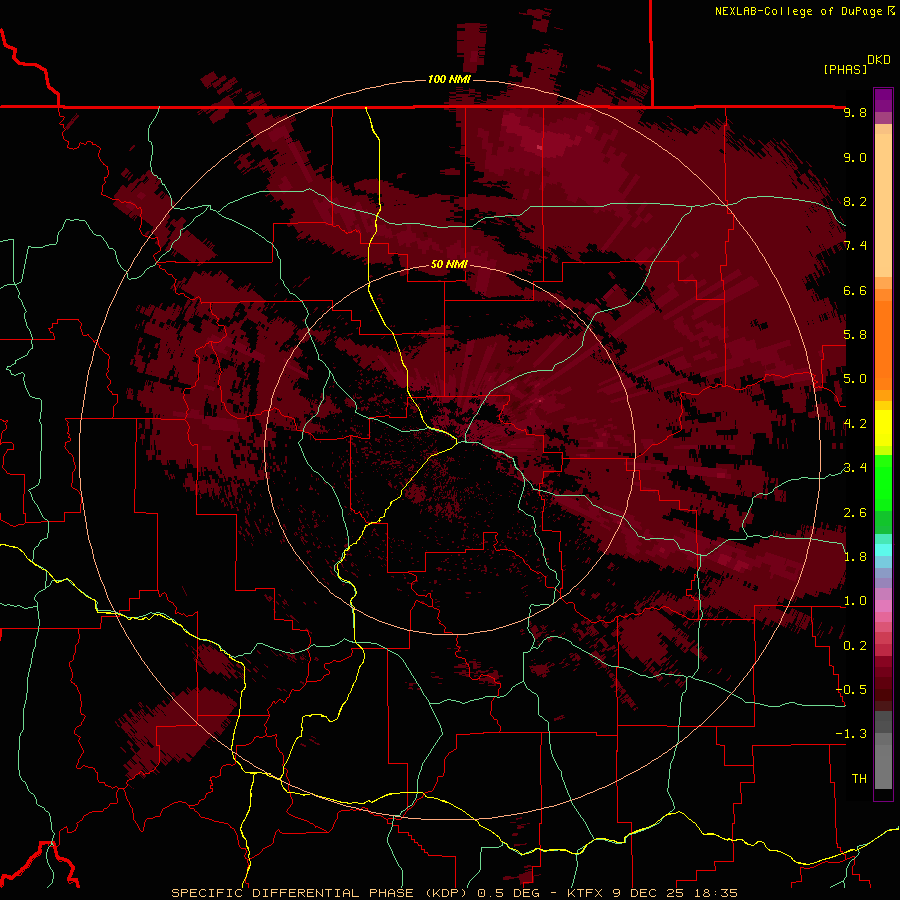Click the 5.0 value on color scale
The image size is (900, 900).
click(855, 379)
